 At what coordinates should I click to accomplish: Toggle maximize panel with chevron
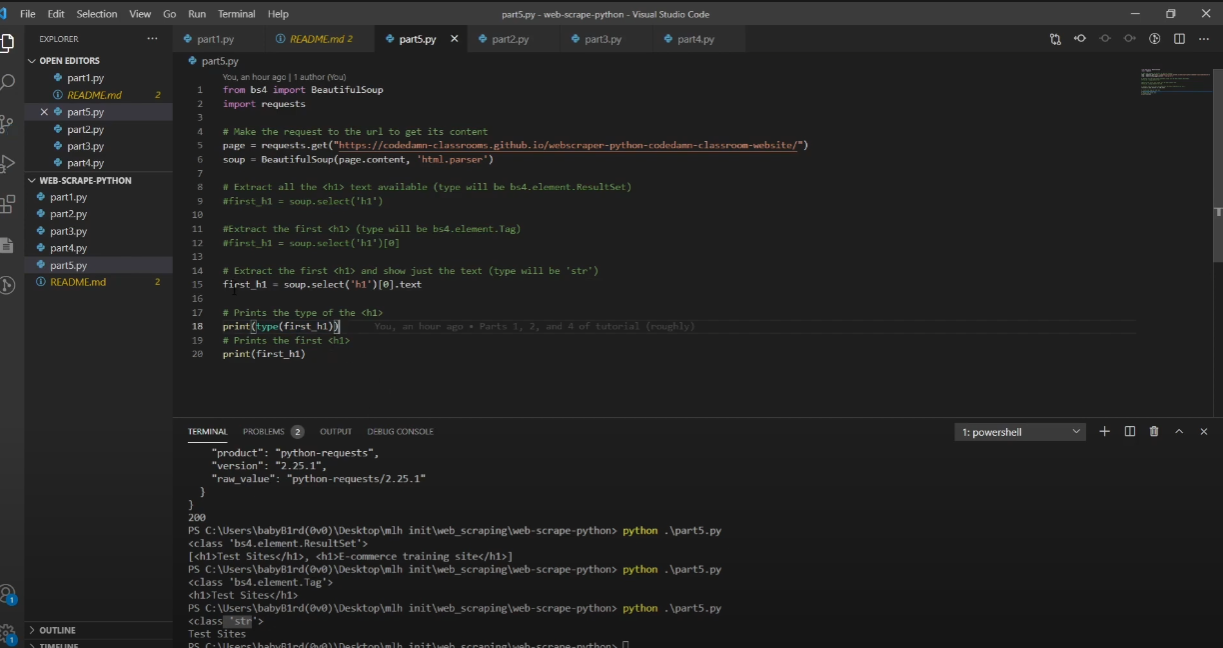click(x=1181, y=431)
